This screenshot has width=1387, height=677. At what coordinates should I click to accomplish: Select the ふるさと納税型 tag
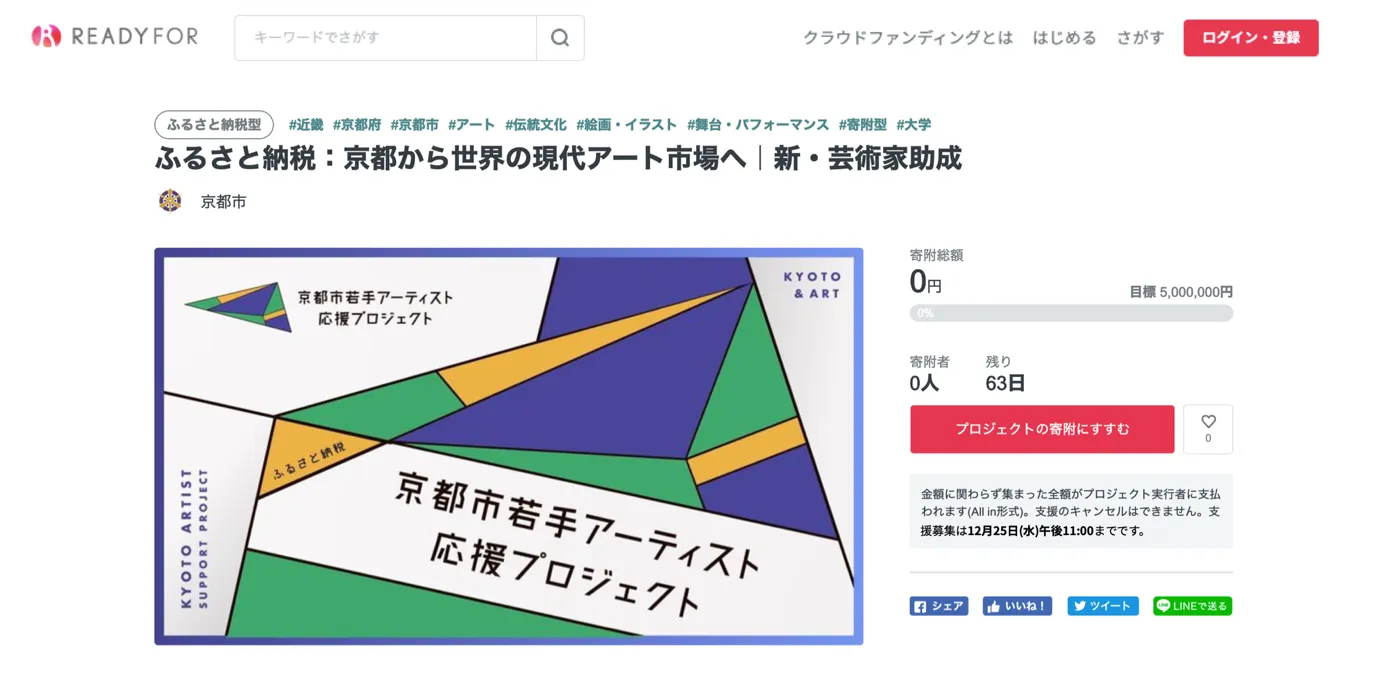(214, 125)
